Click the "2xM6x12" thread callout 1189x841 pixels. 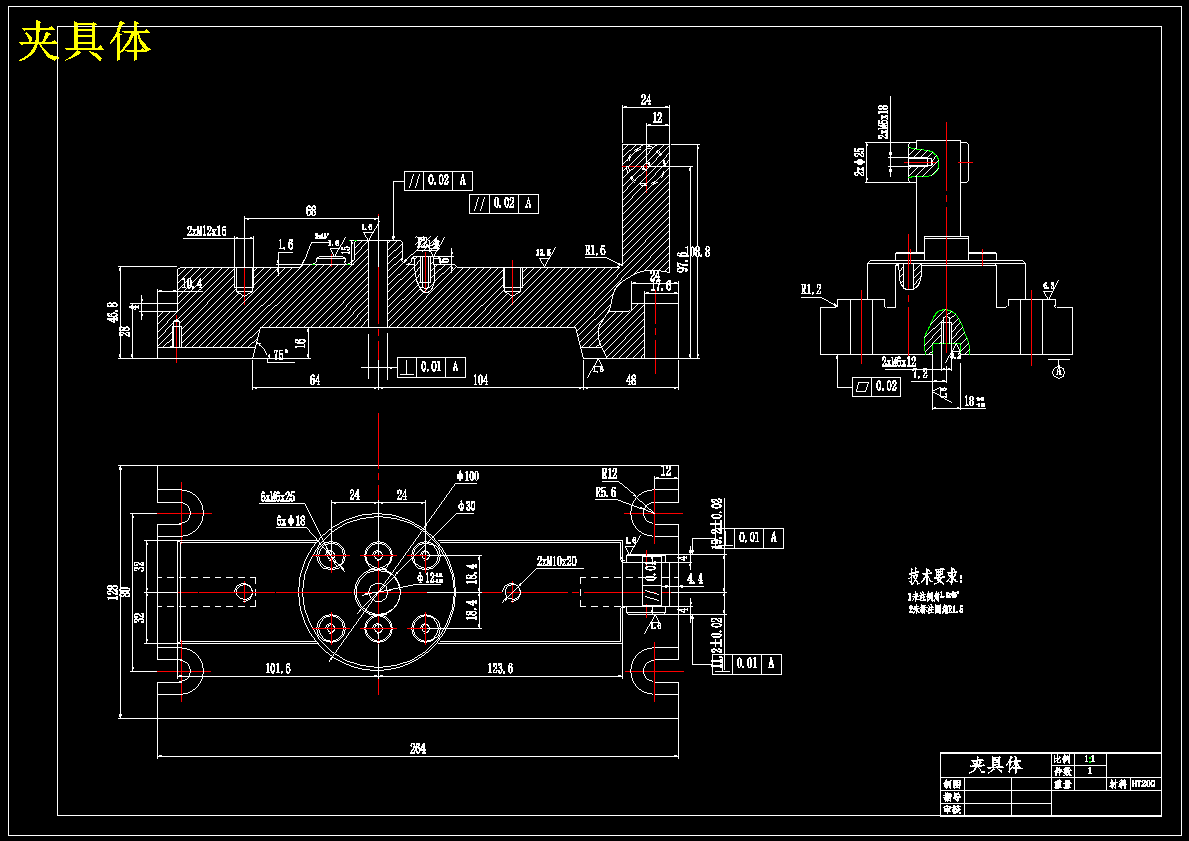[x=899, y=361]
